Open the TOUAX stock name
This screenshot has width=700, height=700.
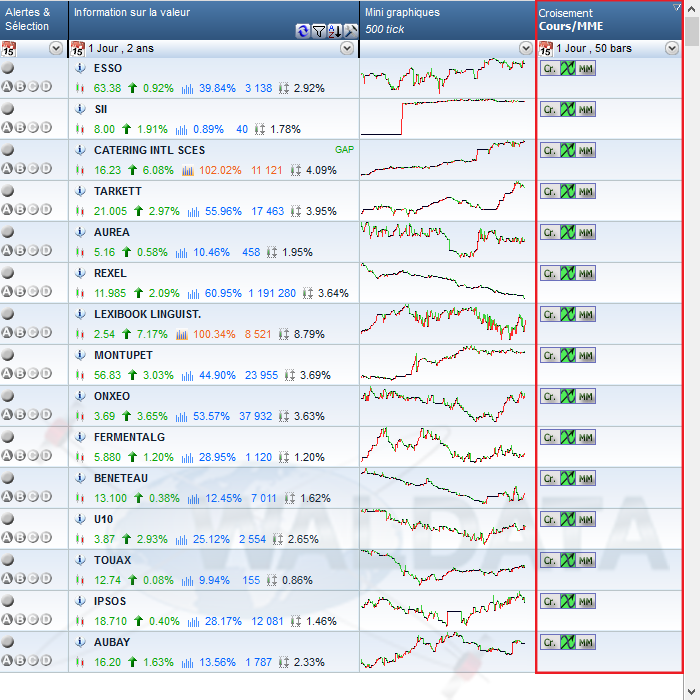pyautogui.click(x=112, y=560)
